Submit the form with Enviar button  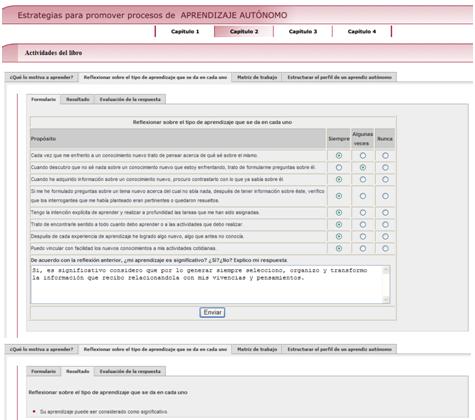tap(212, 312)
